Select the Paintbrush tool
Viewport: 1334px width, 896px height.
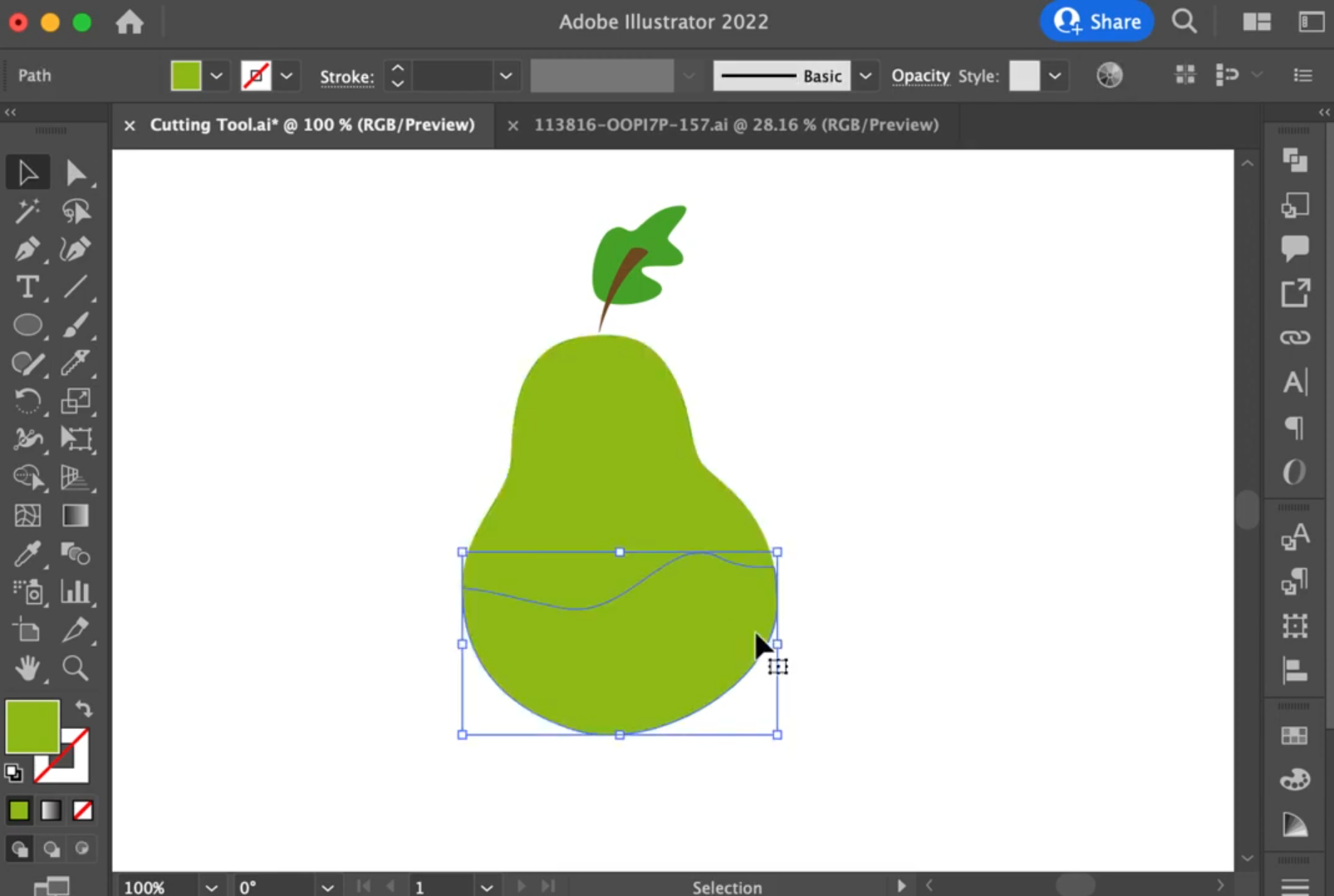pyautogui.click(x=76, y=326)
